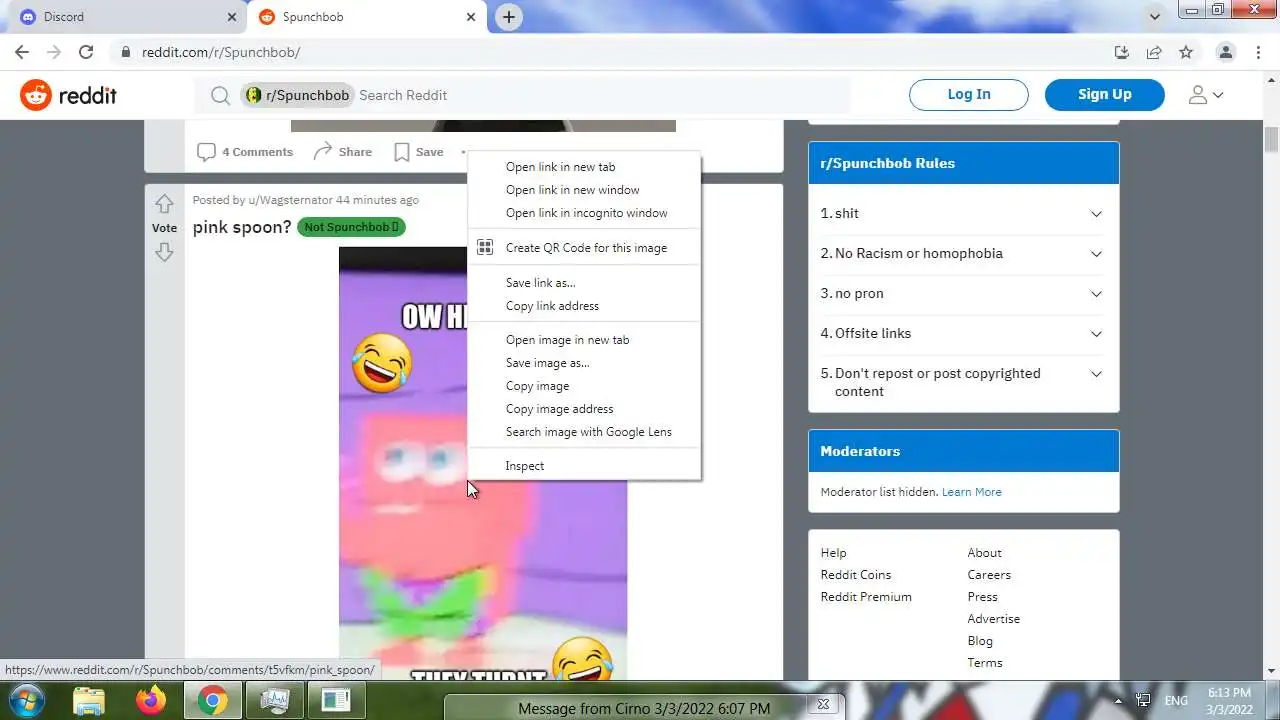Click the ENG language indicator
The image size is (1280, 720).
point(1176,700)
